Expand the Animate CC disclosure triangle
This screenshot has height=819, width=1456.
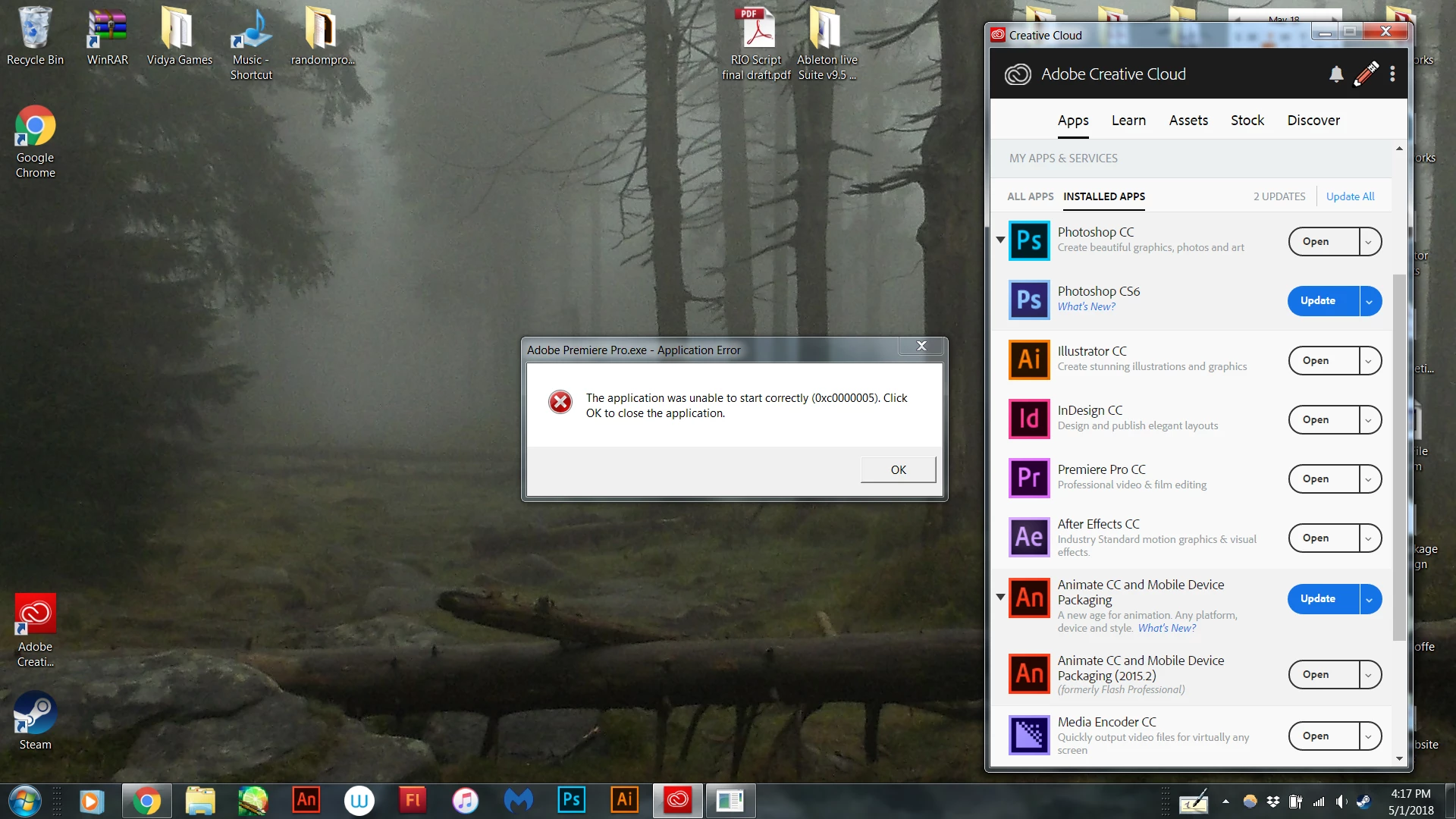tap(1000, 598)
